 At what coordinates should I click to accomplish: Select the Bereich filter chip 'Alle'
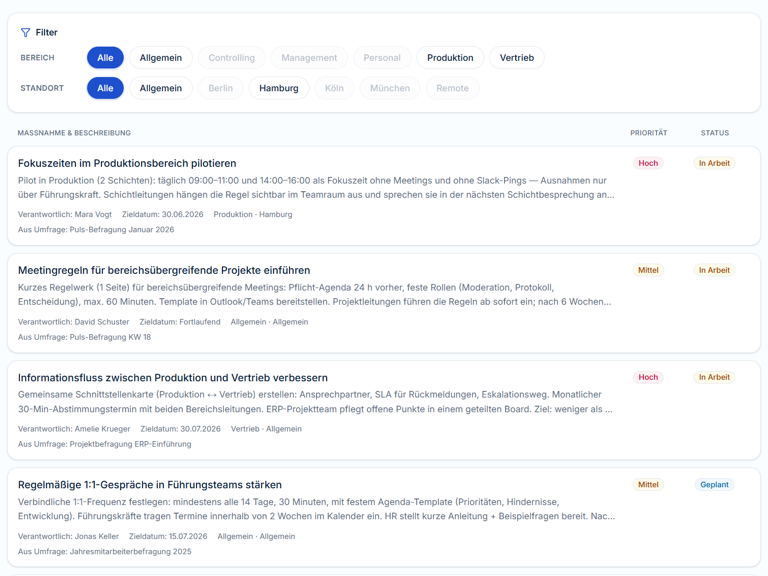point(105,58)
